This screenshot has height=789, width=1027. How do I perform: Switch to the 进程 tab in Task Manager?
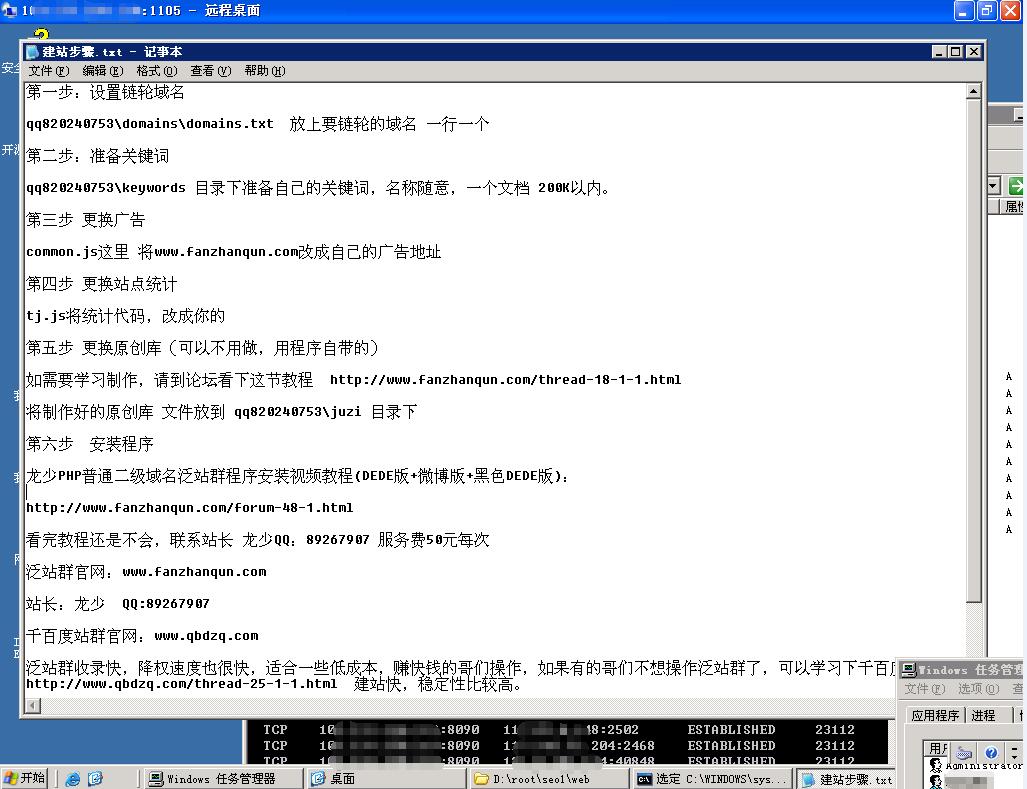[983, 716]
